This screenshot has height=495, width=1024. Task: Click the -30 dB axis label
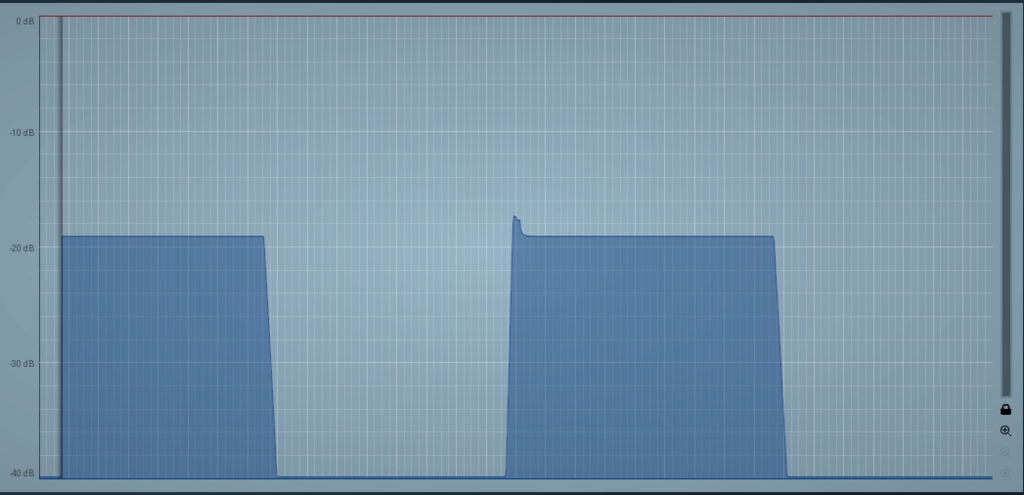point(22,363)
